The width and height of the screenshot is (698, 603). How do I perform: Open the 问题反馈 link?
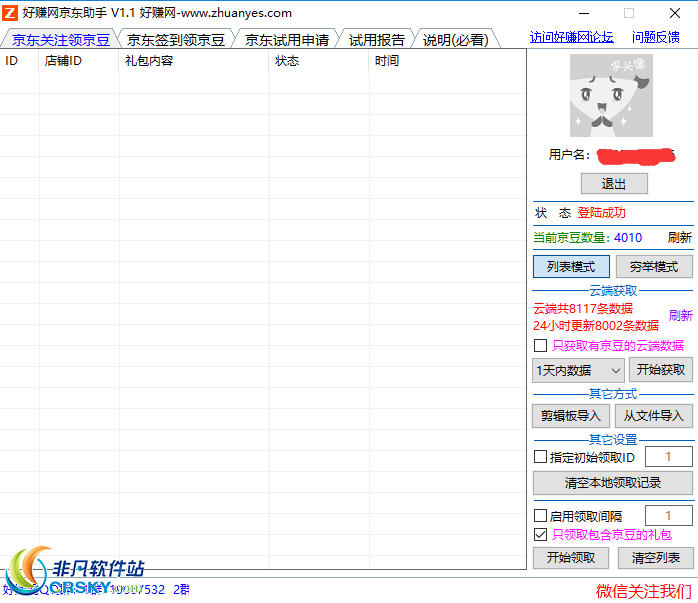(656, 37)
